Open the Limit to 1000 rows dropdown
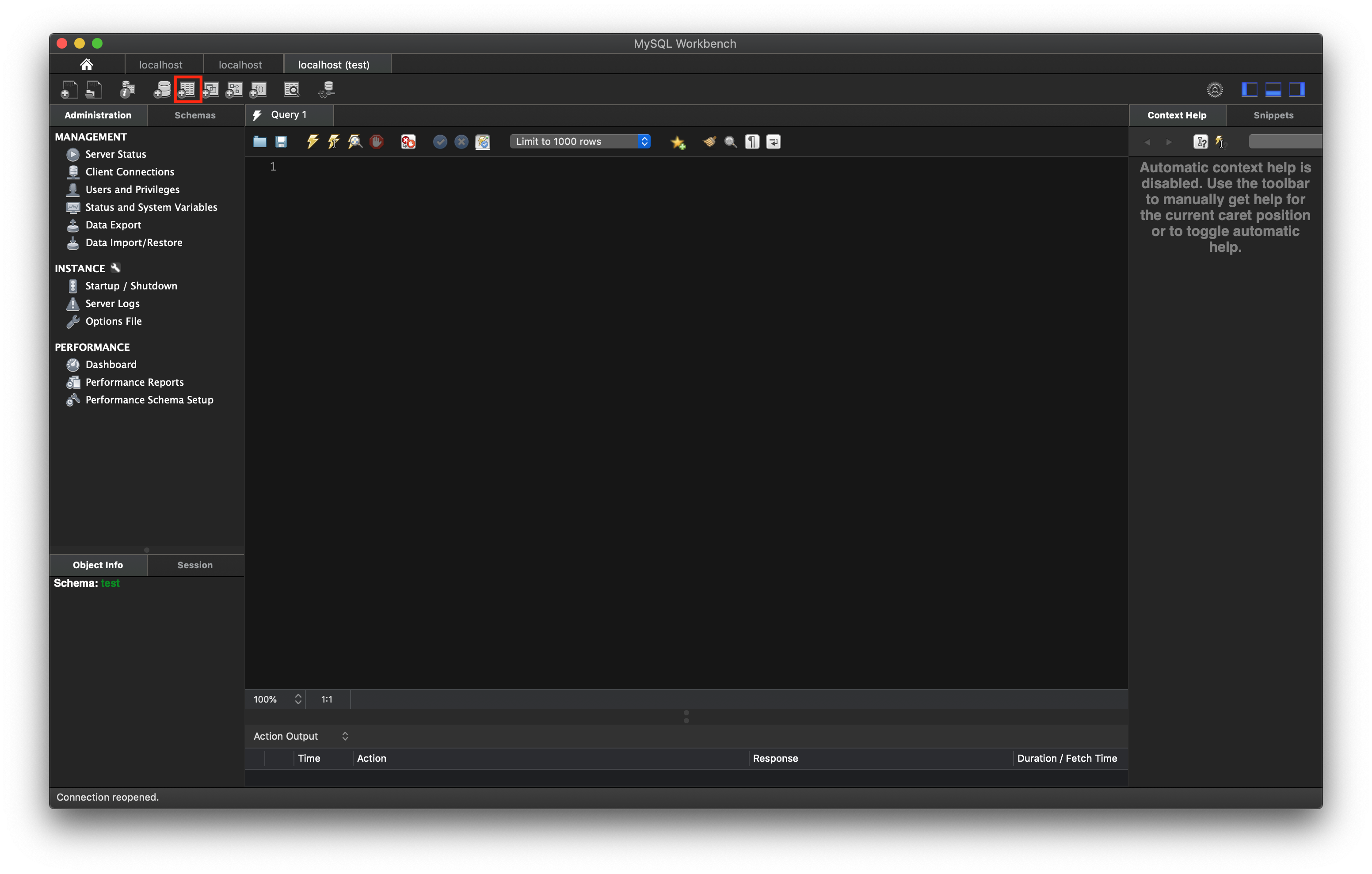 tap(580, 142)
